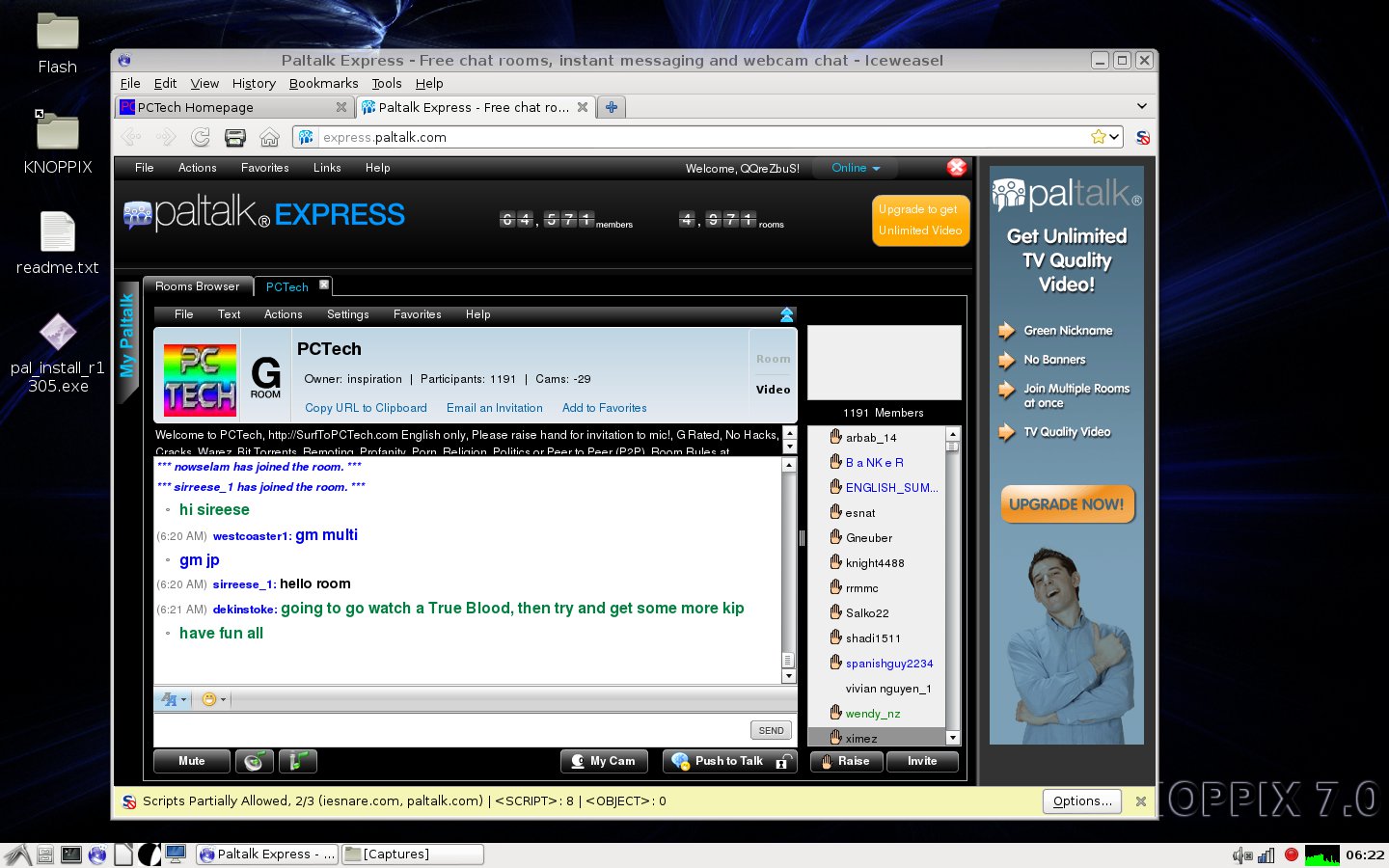The width and height of the screenshot is (1389, 868).
Task: Open a new browser tab
Action: point(611,107)
